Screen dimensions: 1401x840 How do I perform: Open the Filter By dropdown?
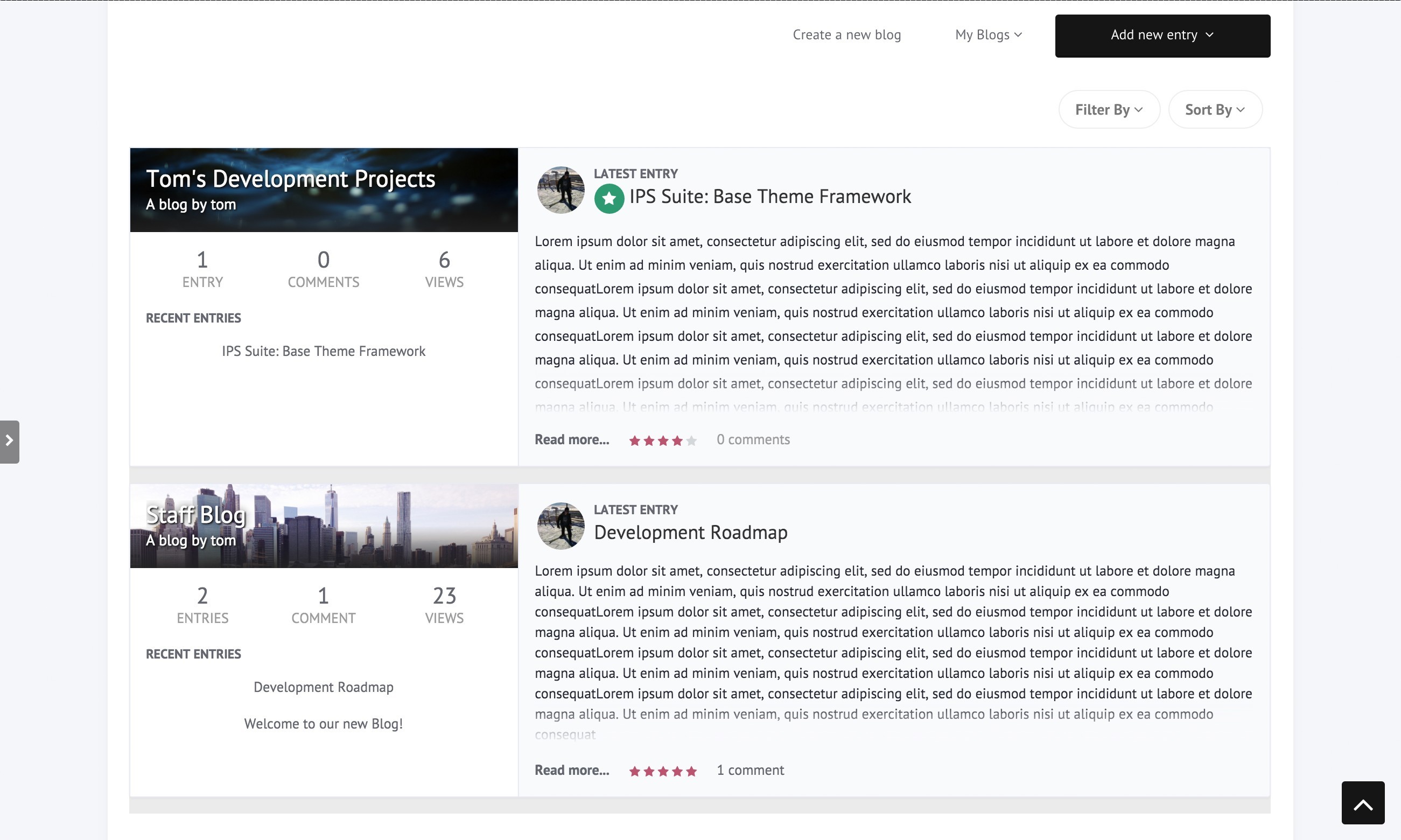[x=1109, y=109]
